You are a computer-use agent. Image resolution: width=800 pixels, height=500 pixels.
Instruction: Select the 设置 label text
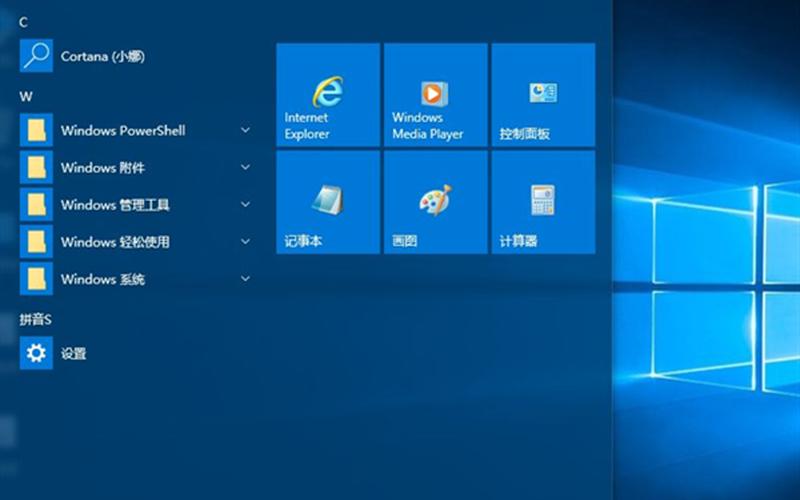coord(73,354)
